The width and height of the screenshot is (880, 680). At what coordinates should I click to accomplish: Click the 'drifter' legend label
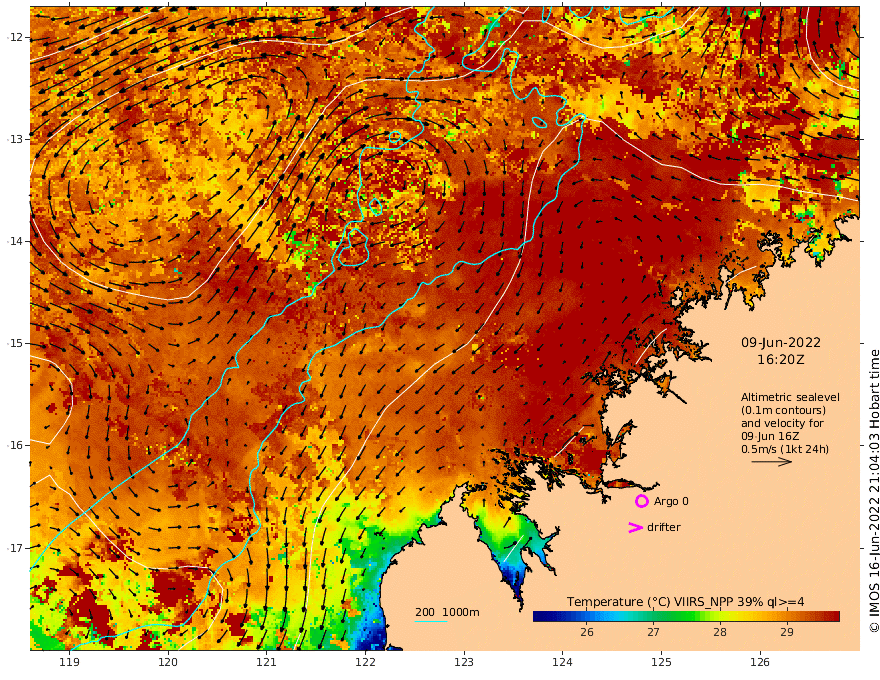click(663, 527)
